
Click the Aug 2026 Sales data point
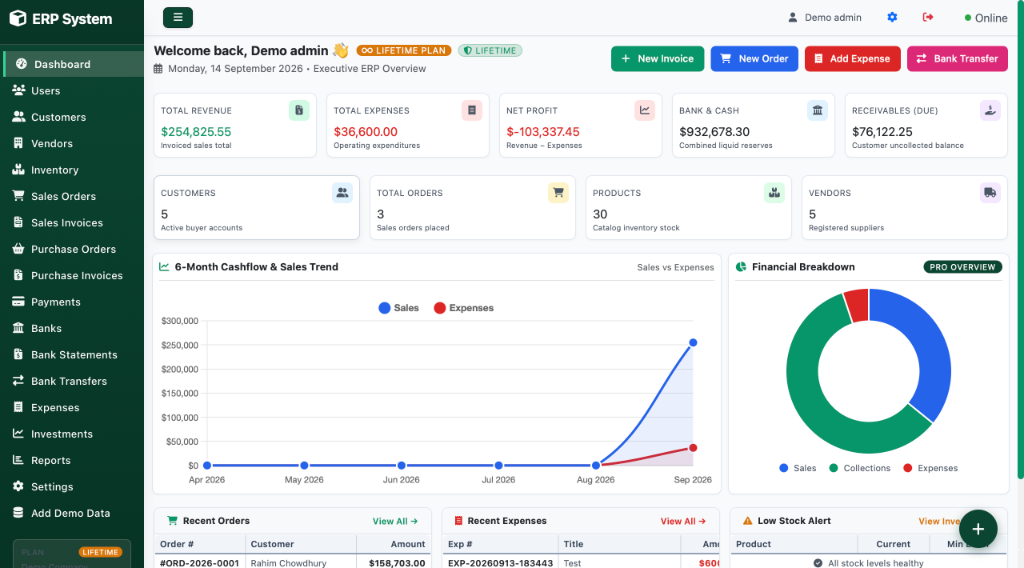tap(596, 465)
